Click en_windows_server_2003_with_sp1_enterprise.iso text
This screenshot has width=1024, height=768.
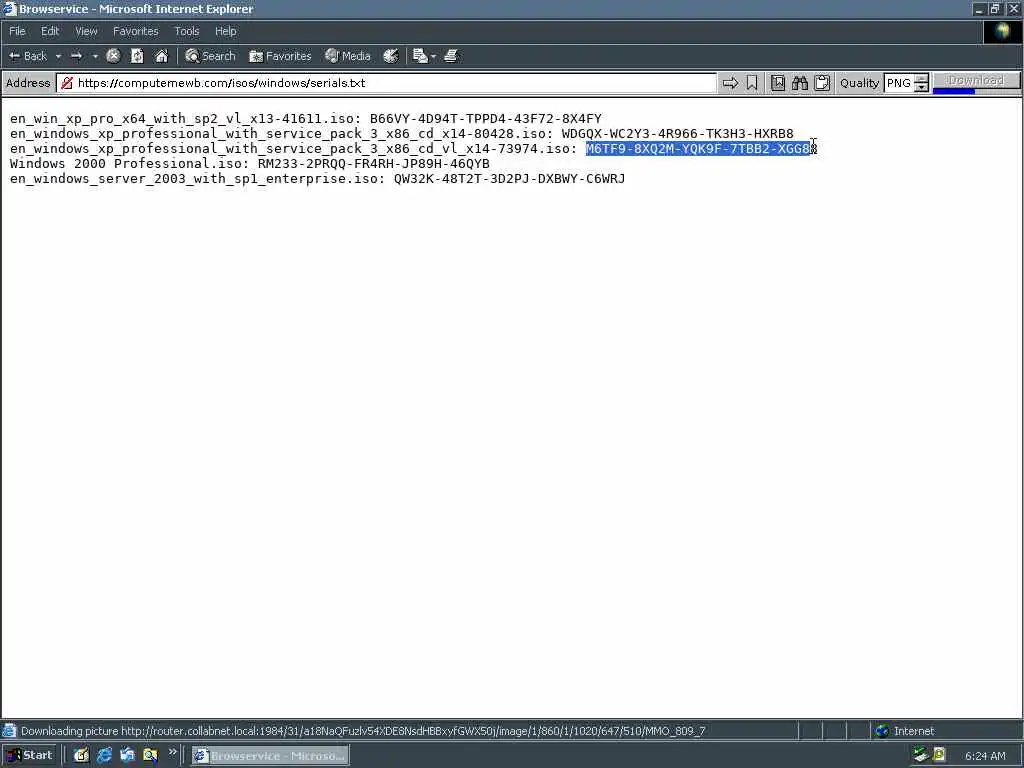tap(195, 179)
